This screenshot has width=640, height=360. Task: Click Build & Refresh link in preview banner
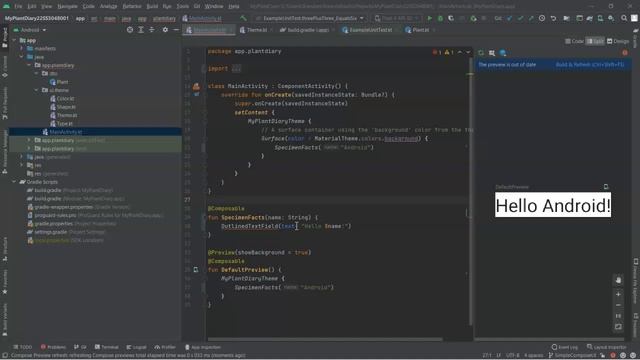click(590, 64)
